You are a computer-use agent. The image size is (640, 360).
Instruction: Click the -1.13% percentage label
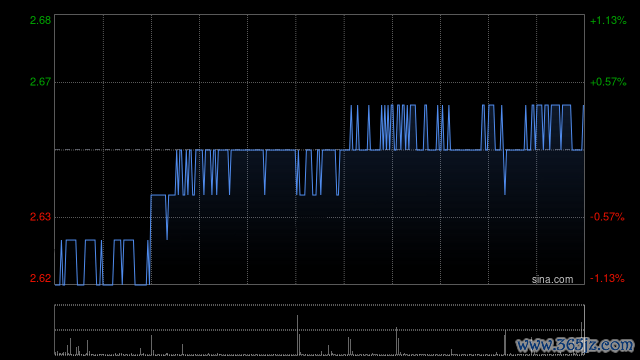click(x=607, y=278)
